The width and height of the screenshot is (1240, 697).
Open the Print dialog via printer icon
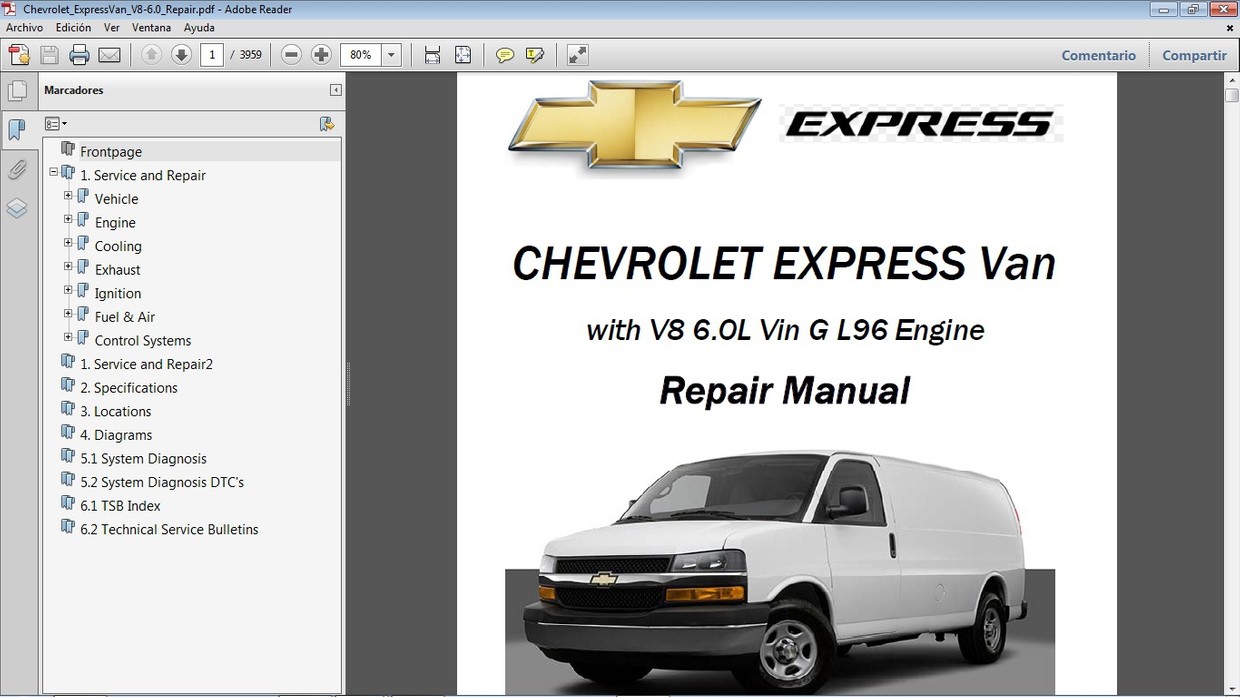coord(79,54)
